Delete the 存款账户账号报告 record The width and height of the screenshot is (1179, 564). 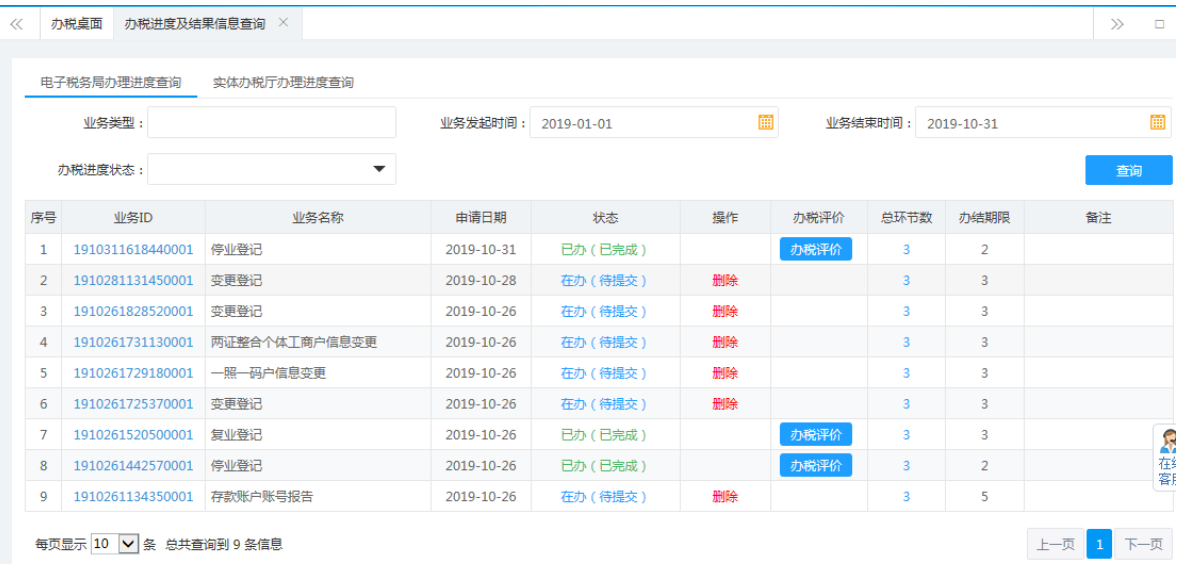[x=725, y=497]
